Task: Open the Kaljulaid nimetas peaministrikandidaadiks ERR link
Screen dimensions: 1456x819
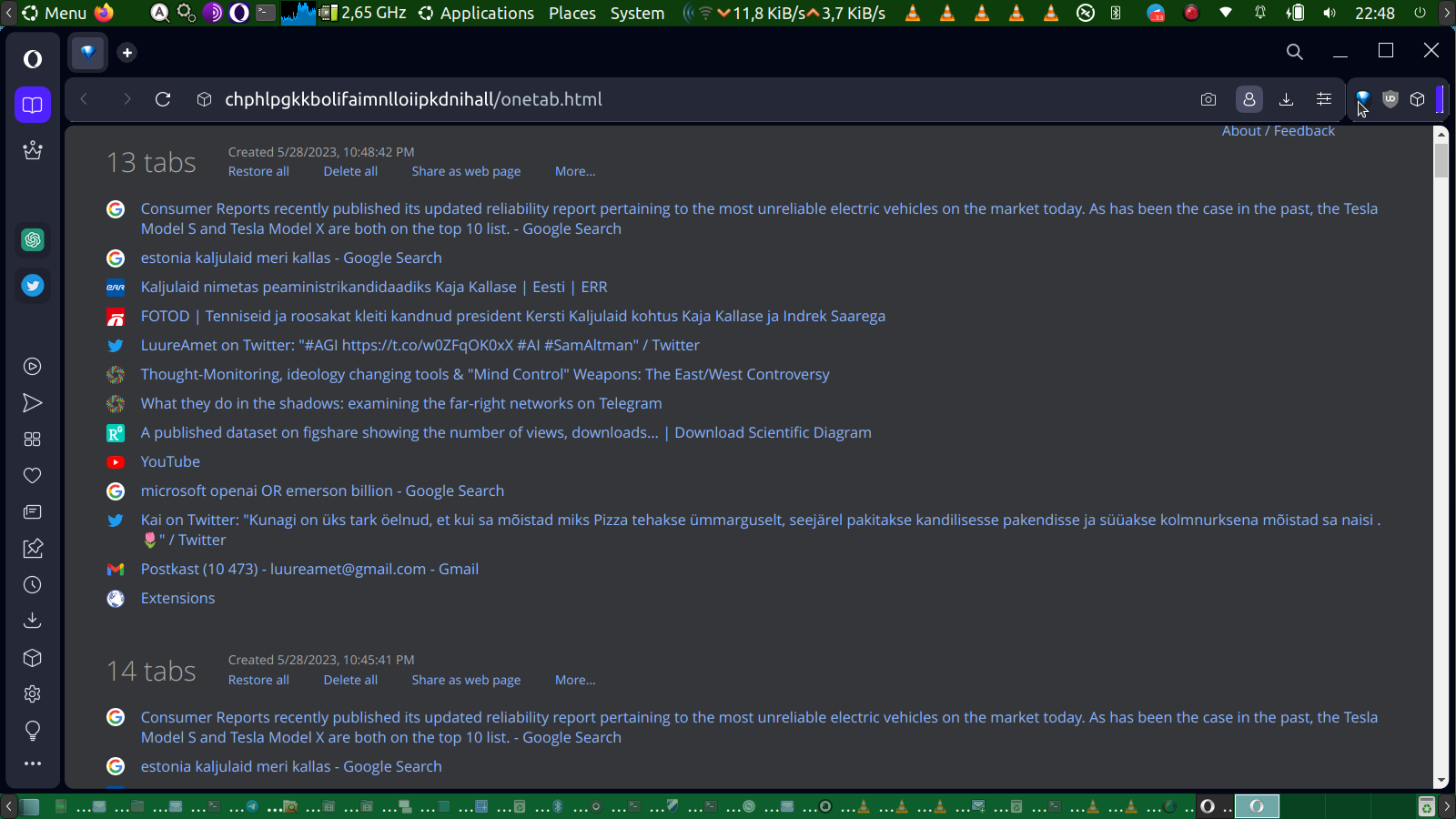Action: coord(374,287)
